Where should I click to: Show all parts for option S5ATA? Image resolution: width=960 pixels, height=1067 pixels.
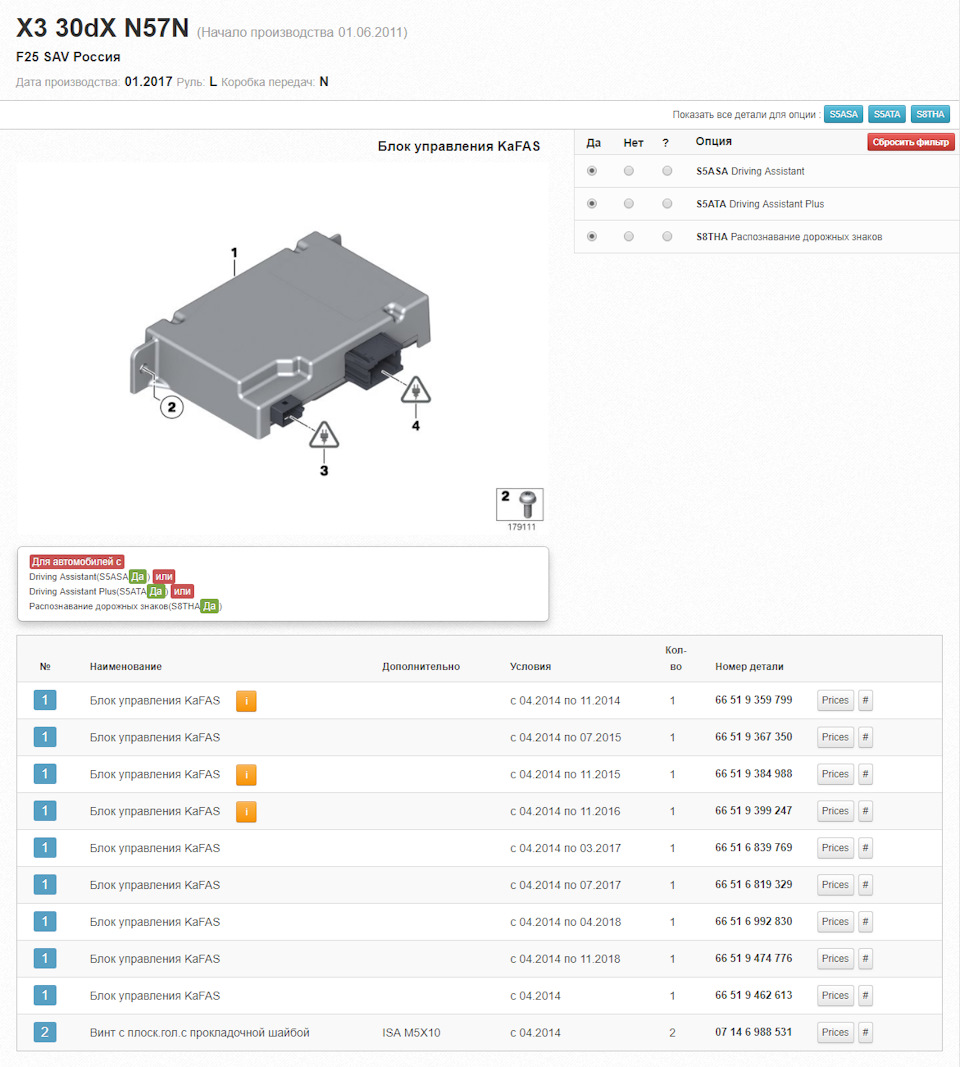pyautogui.click(x=887, y=114)
